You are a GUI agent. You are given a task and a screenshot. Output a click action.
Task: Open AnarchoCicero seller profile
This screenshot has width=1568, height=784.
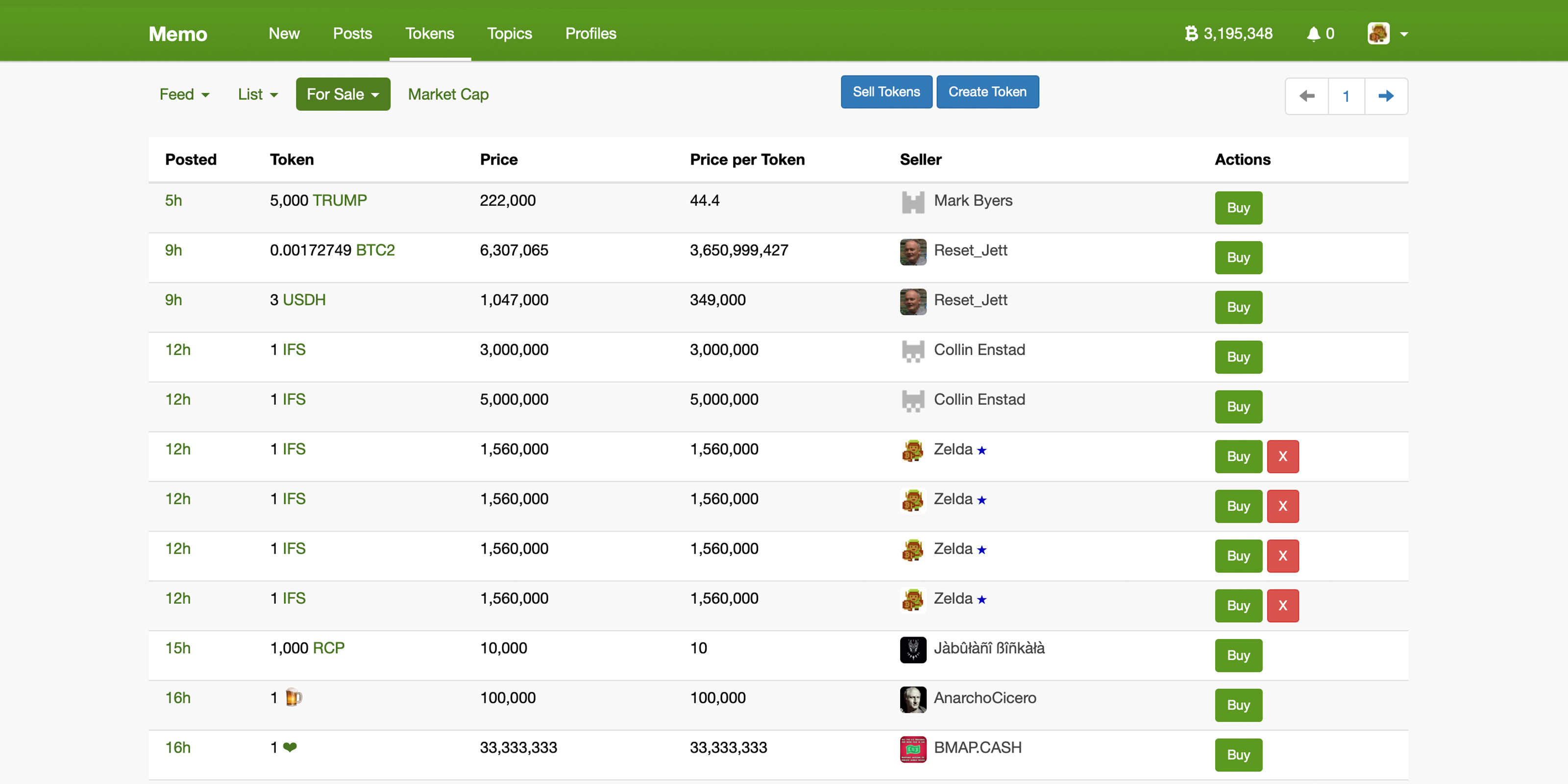tap(985, 698)
